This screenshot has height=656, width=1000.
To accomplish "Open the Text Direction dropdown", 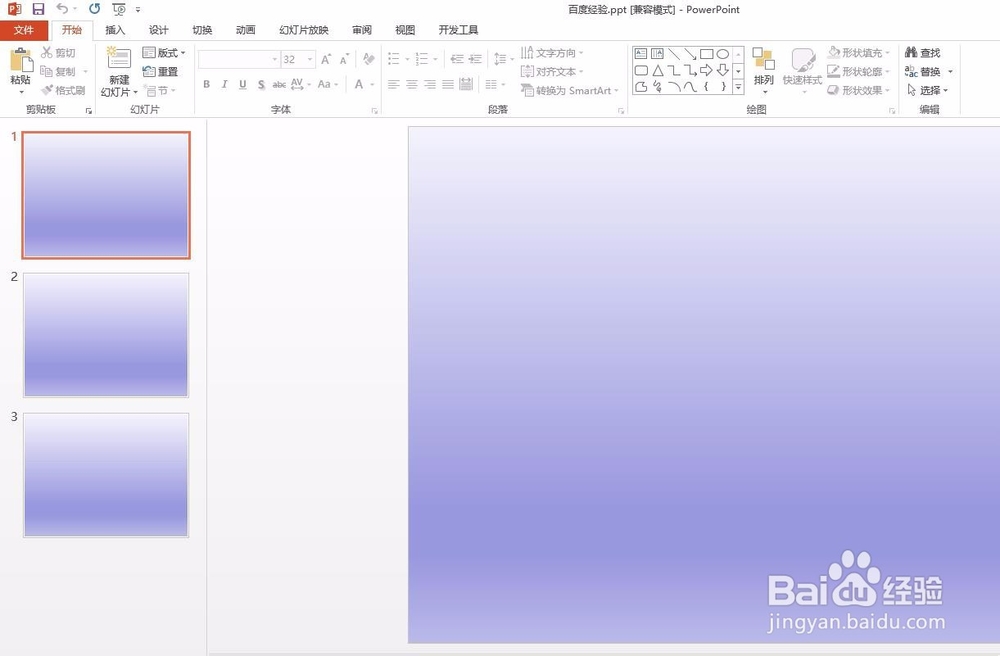I will click(x=552, y=52).
